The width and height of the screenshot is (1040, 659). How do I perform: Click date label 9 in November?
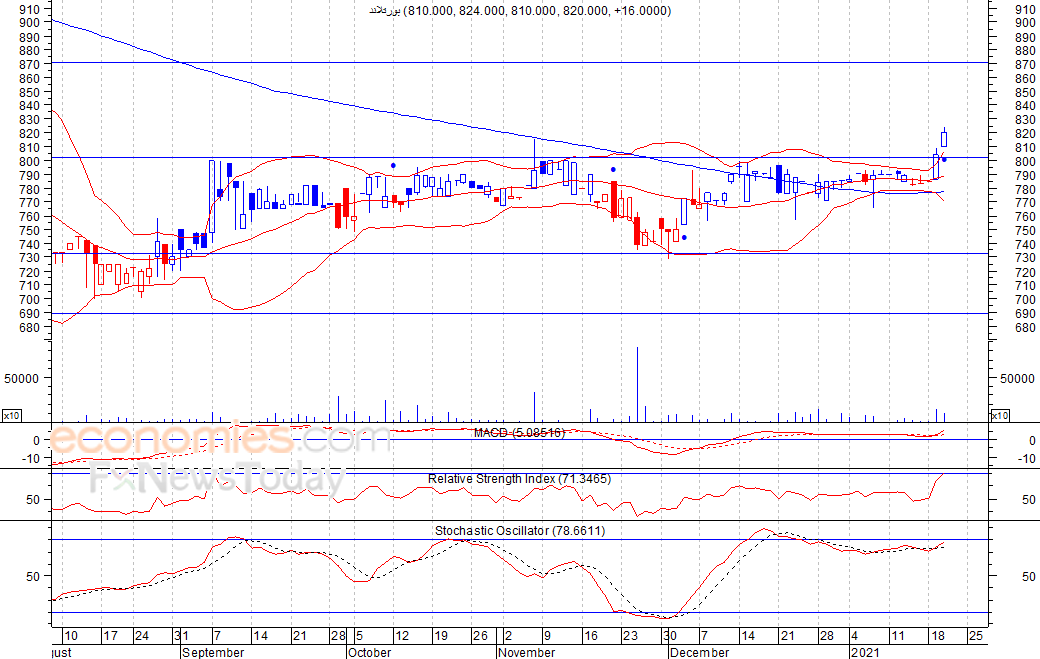547,636
